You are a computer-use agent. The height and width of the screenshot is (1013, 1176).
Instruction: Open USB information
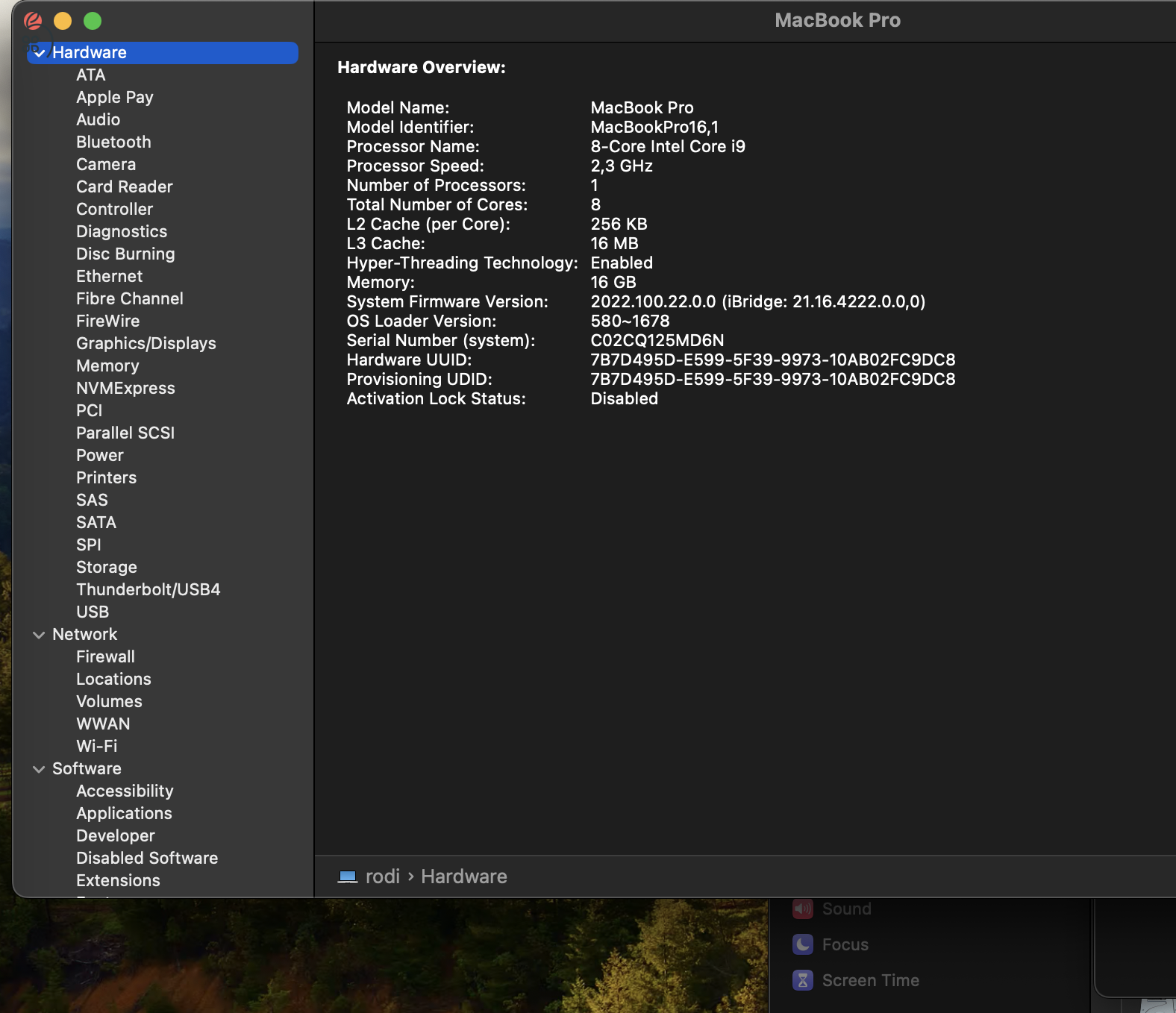tap(93, 612)
